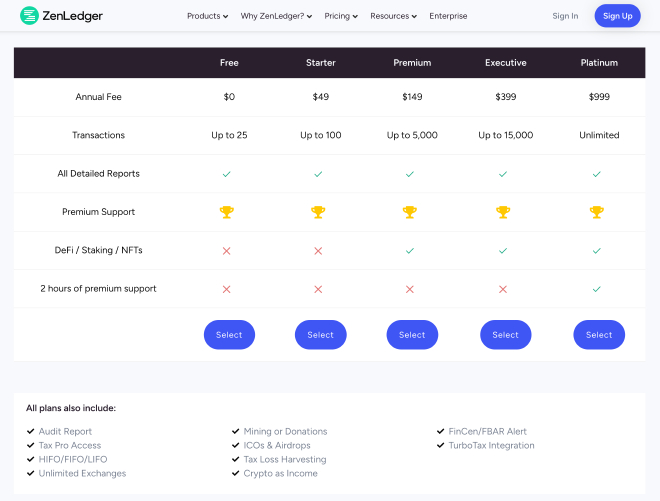Click 2 hours premium support X for Free
Viewport: 660px width, 501px height.
pyautogui.click(x=226, y=289)
